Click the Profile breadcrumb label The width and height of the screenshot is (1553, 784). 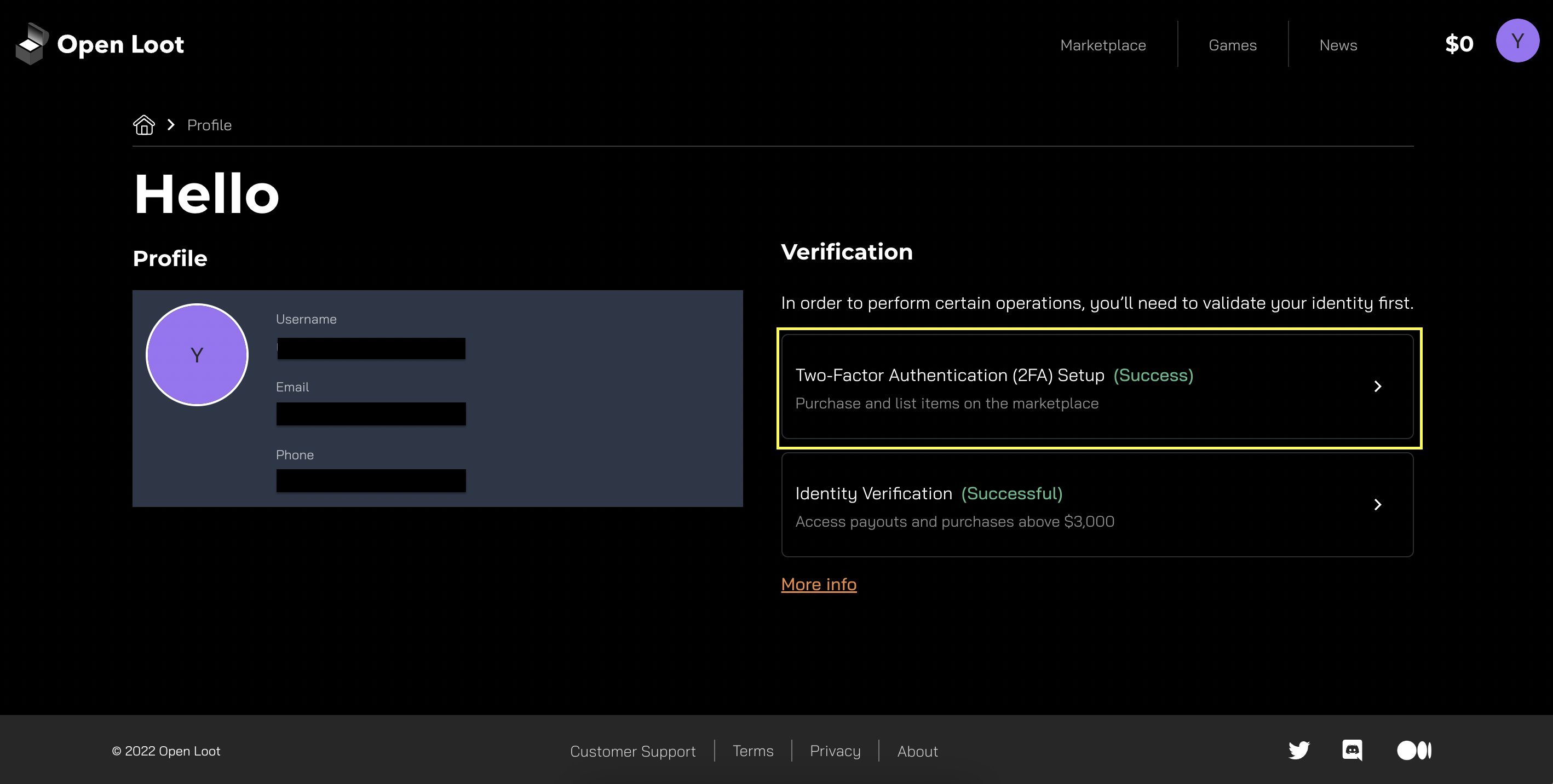[209, 125]
